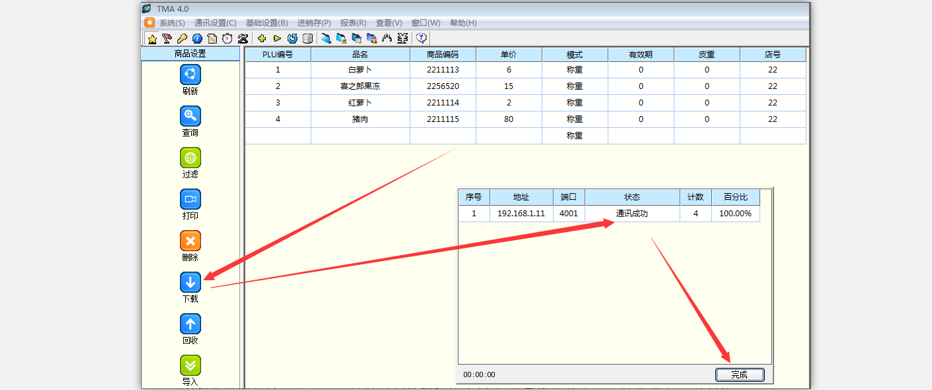
Task: Click product code cell 2256520
Action: [443, 86]
